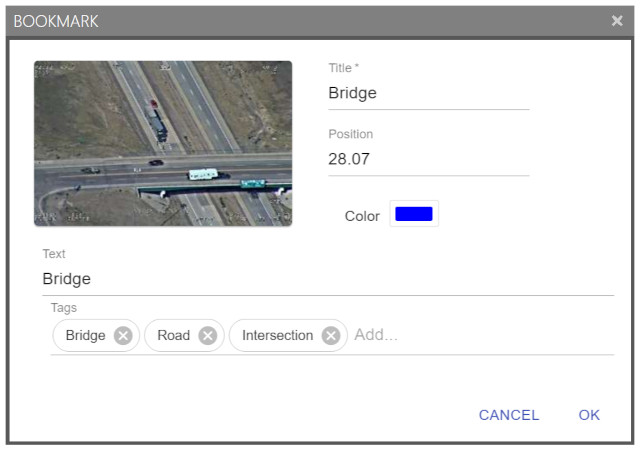The image size is (640, 451).
Task: Click the BOOKMARK dialog title bar
Action: [x=300, y=21]
